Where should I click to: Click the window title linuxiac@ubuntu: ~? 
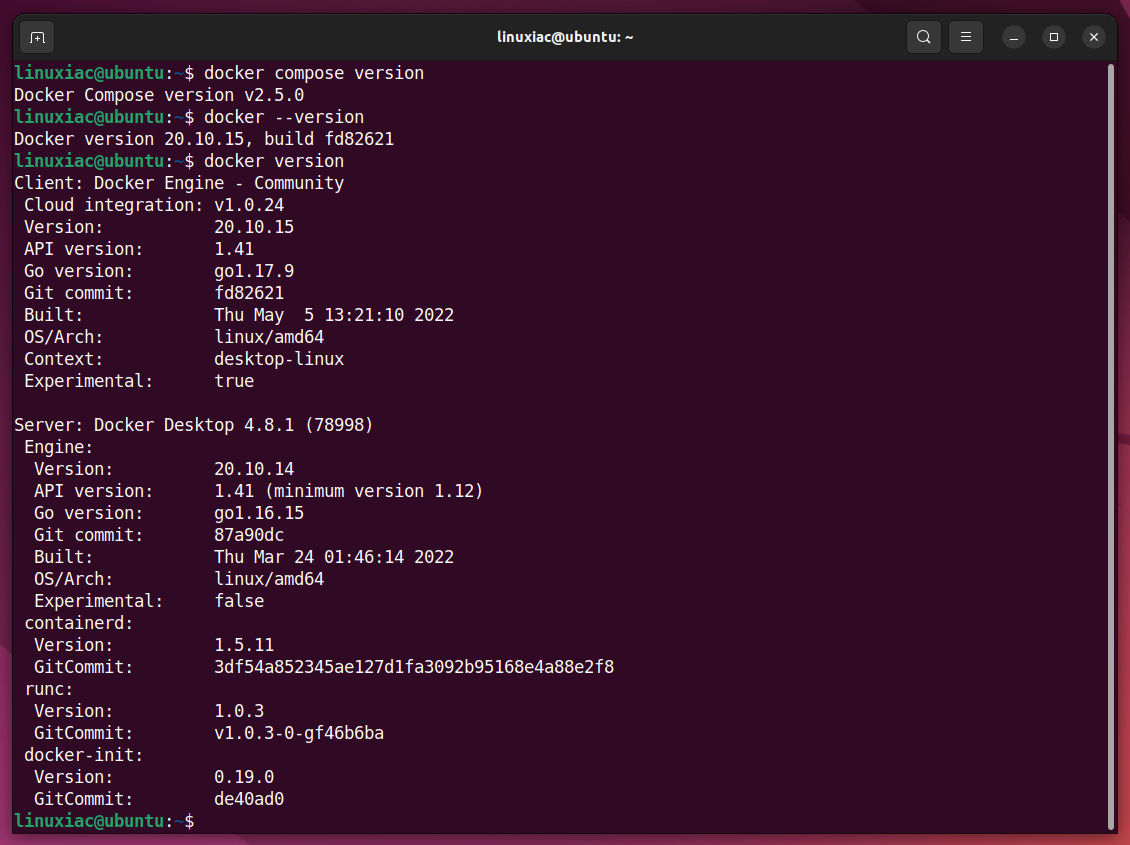point(565,37)
